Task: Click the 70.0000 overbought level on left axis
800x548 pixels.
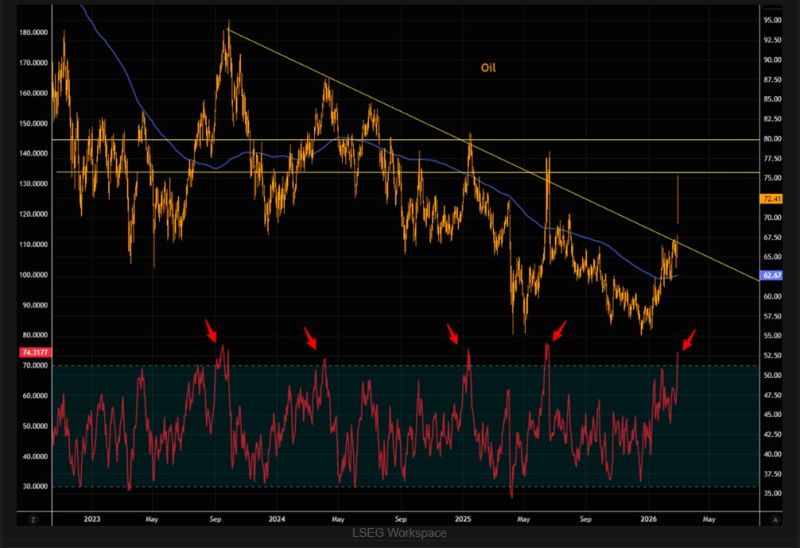Action: pos(35,366)
